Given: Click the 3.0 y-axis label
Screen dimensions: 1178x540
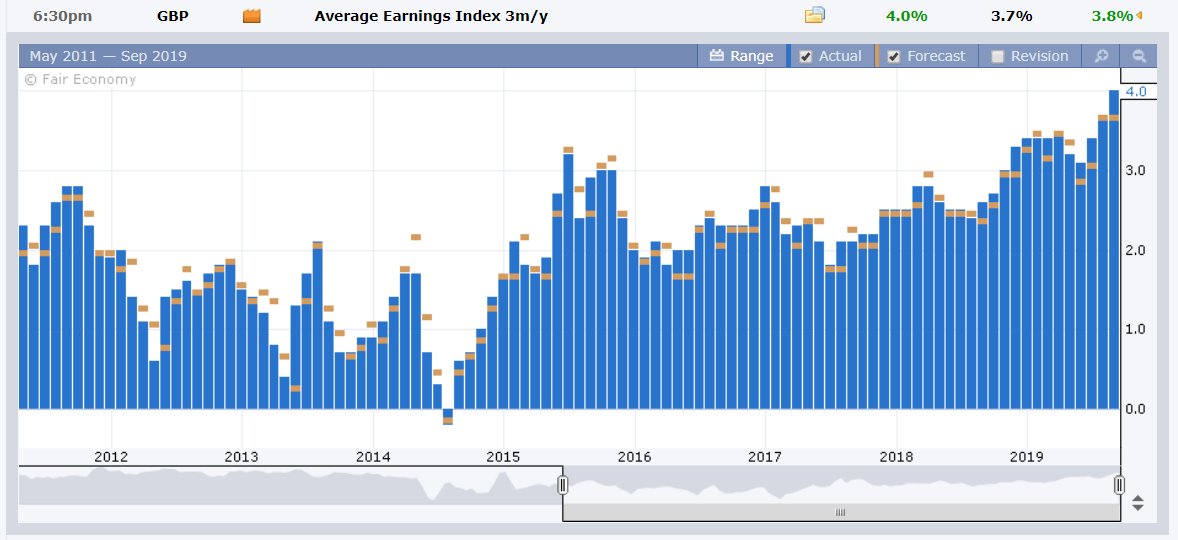Looking at the screenshot, I should [1136, 170].
